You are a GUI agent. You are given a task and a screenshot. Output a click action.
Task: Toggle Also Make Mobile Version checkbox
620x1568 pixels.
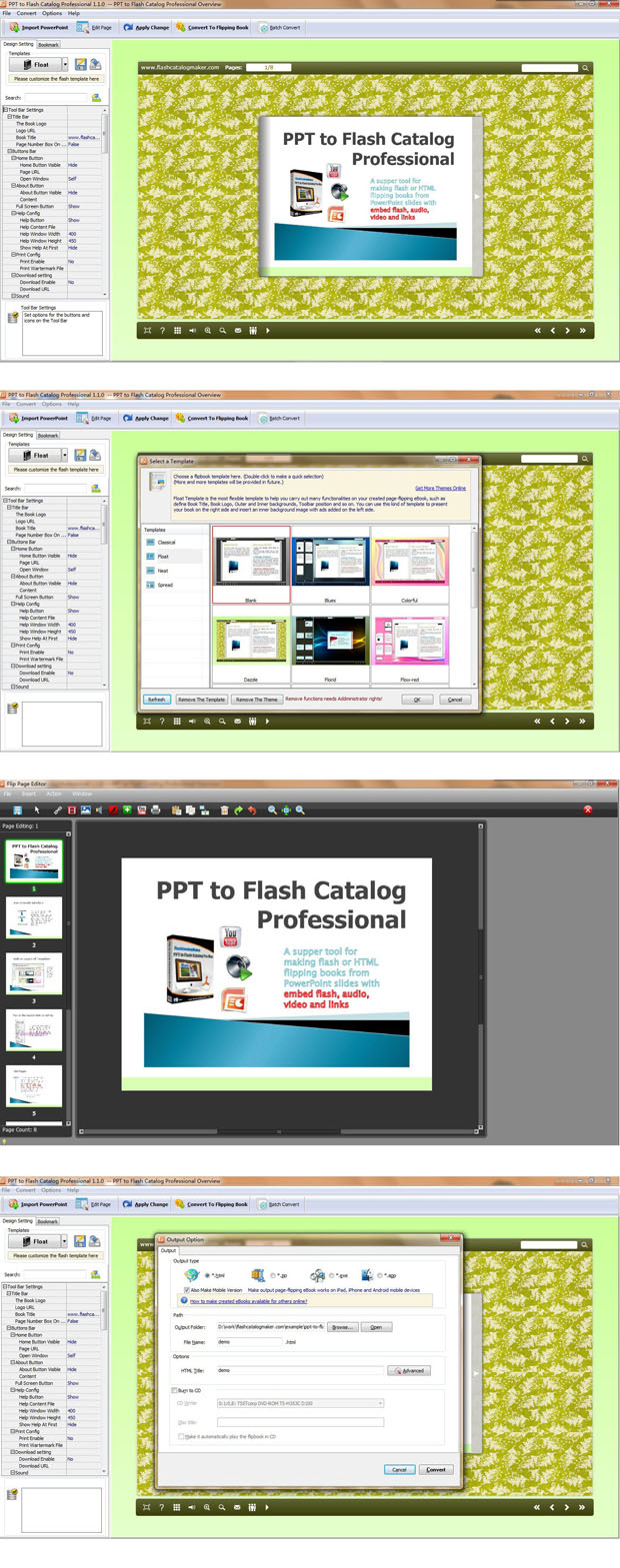point(186,1290)
